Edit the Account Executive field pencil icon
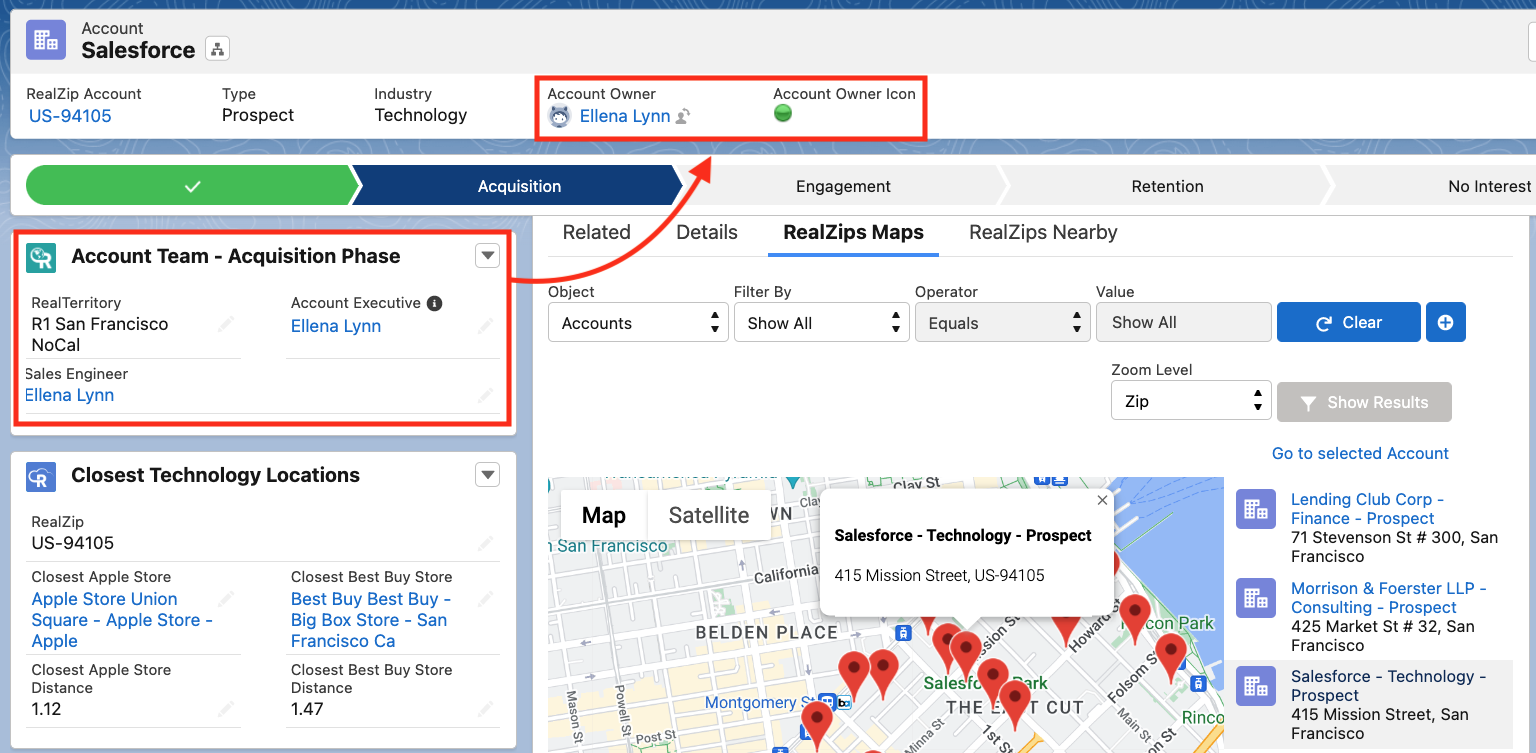 coord(485,325)
